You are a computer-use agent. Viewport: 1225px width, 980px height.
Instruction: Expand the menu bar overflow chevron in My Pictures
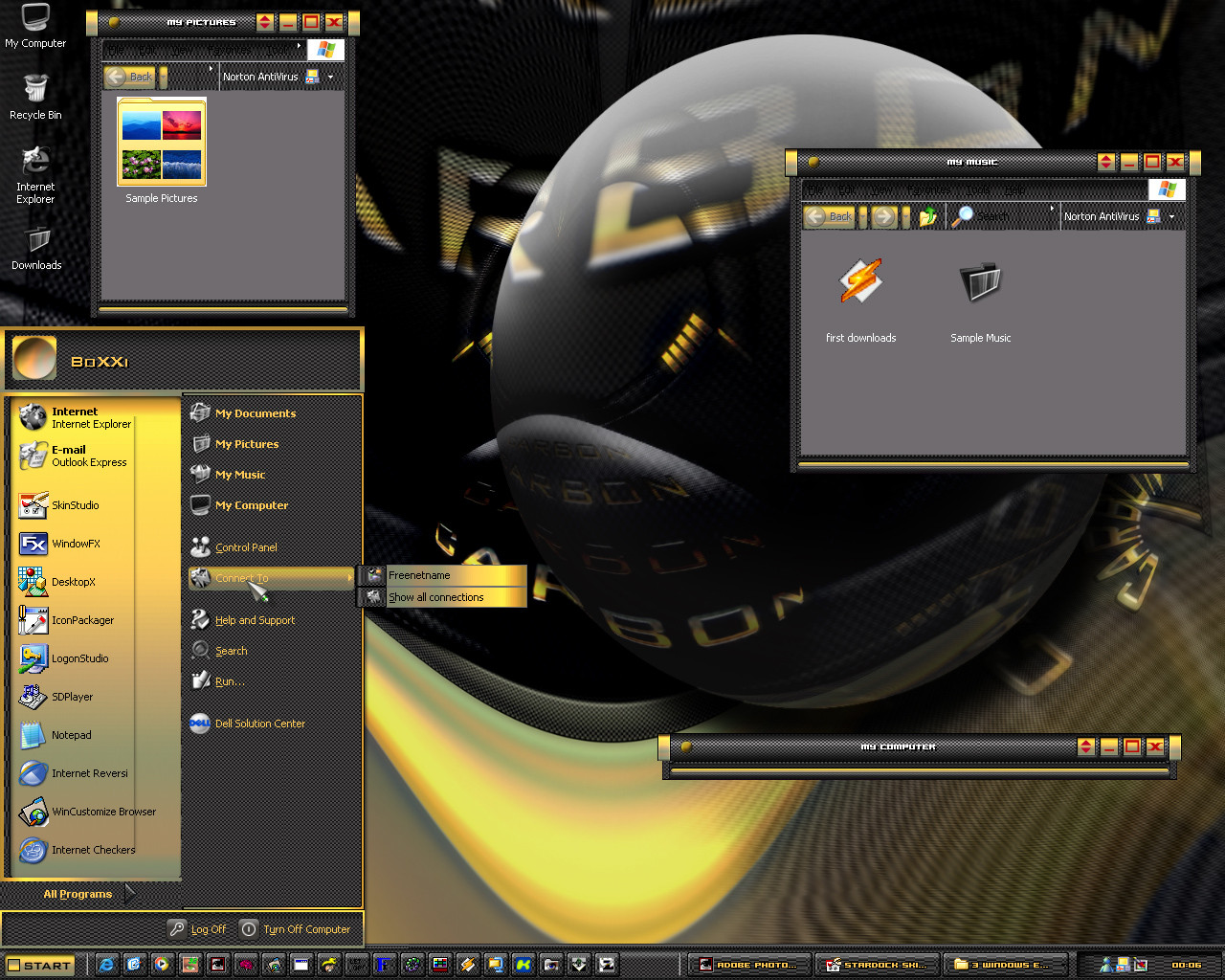pos(299,45)
